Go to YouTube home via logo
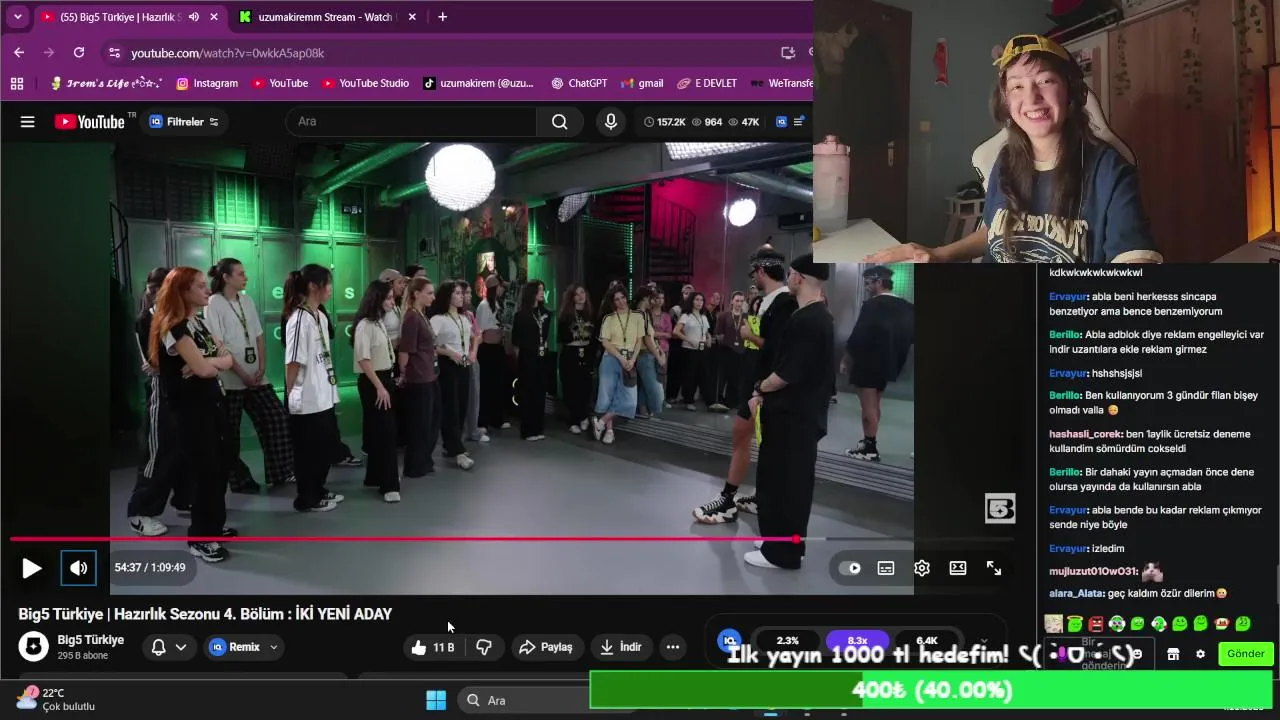Screen dimensions: 1280x720 pos(90,122)
